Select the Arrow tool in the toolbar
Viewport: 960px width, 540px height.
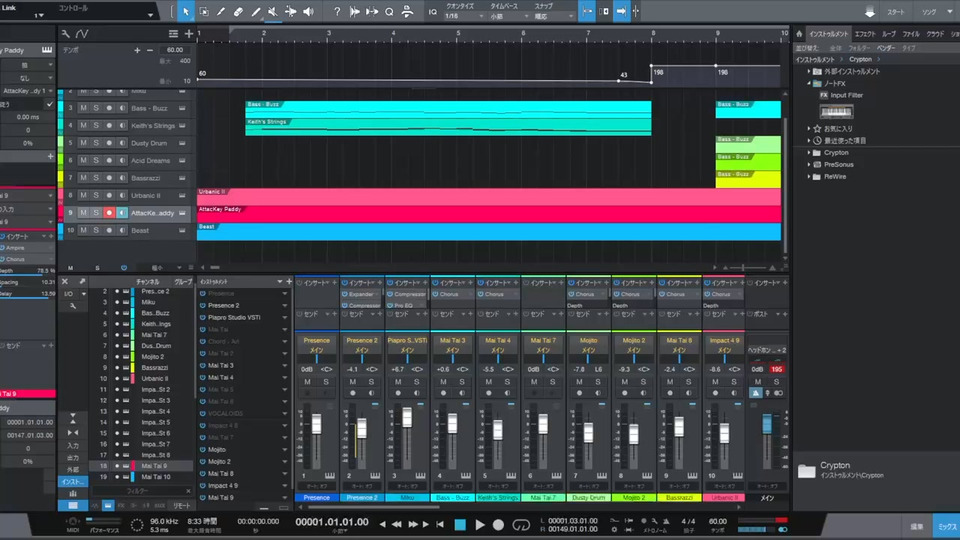coord(186,12)
